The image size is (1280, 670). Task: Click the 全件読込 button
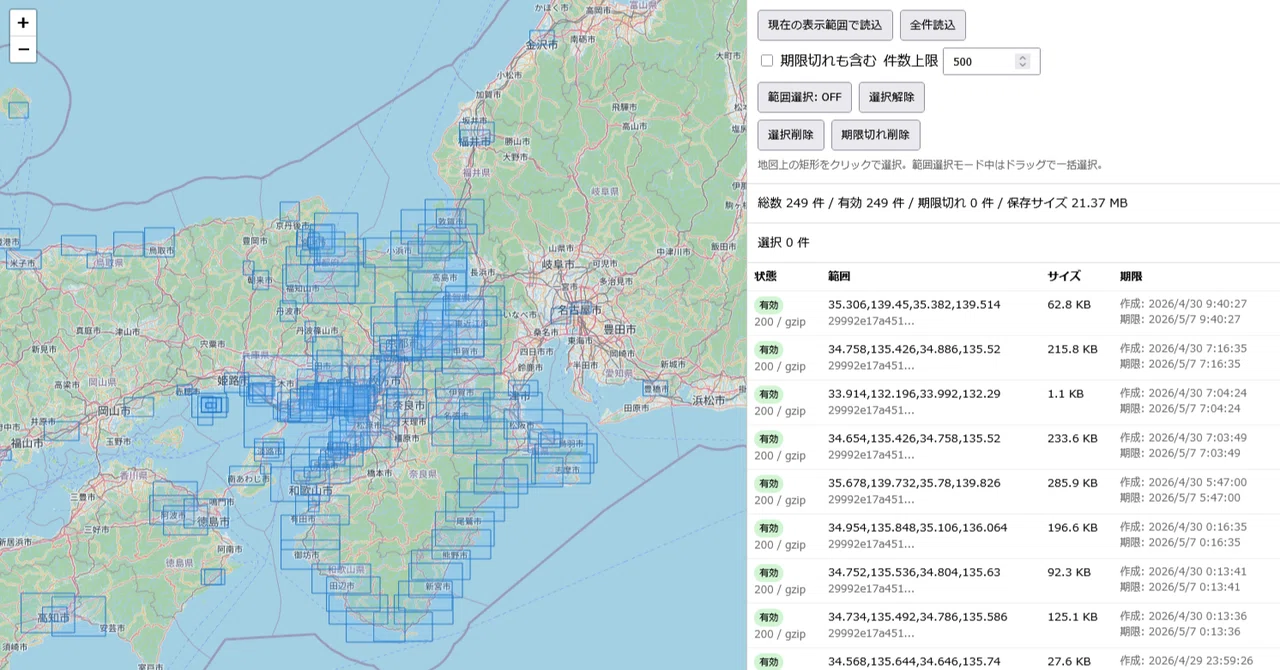[x=933, y=25]
